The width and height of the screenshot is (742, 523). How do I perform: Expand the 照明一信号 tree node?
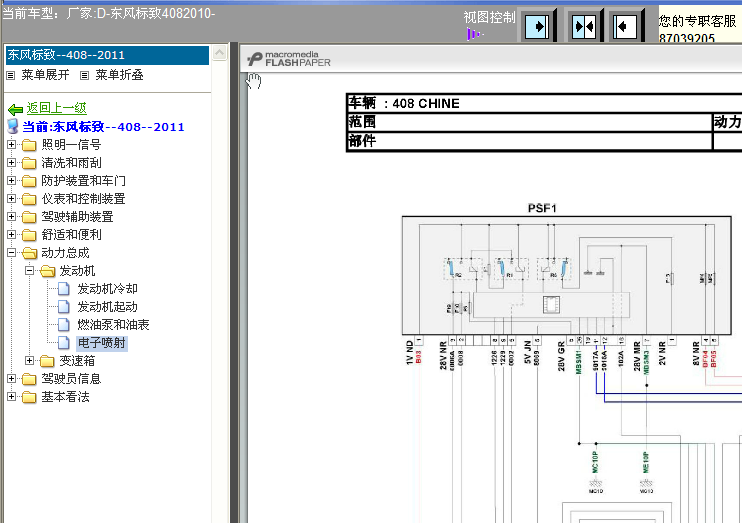[x=11, y=144]
